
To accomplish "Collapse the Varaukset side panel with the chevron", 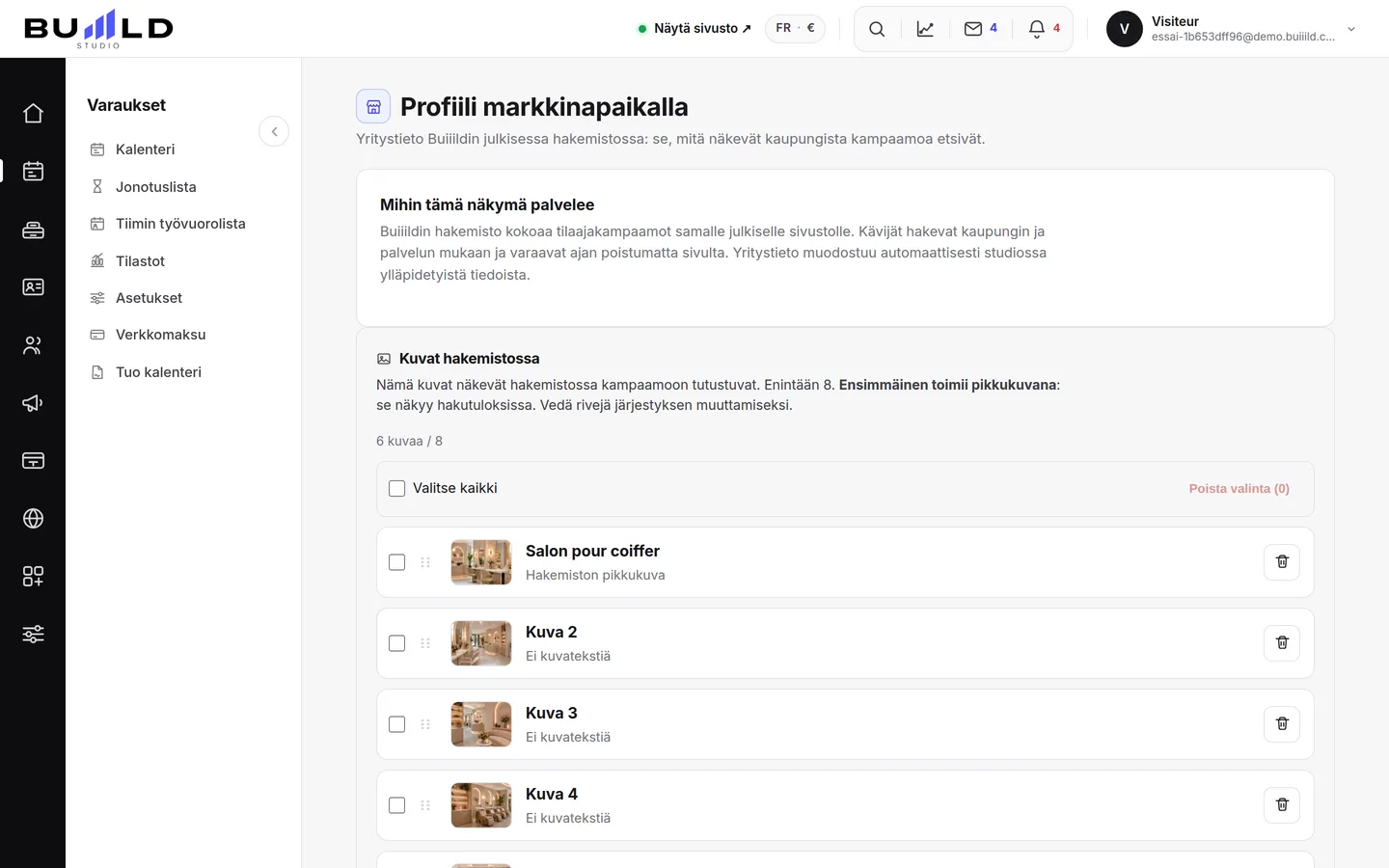I will (x=274, y=131).
